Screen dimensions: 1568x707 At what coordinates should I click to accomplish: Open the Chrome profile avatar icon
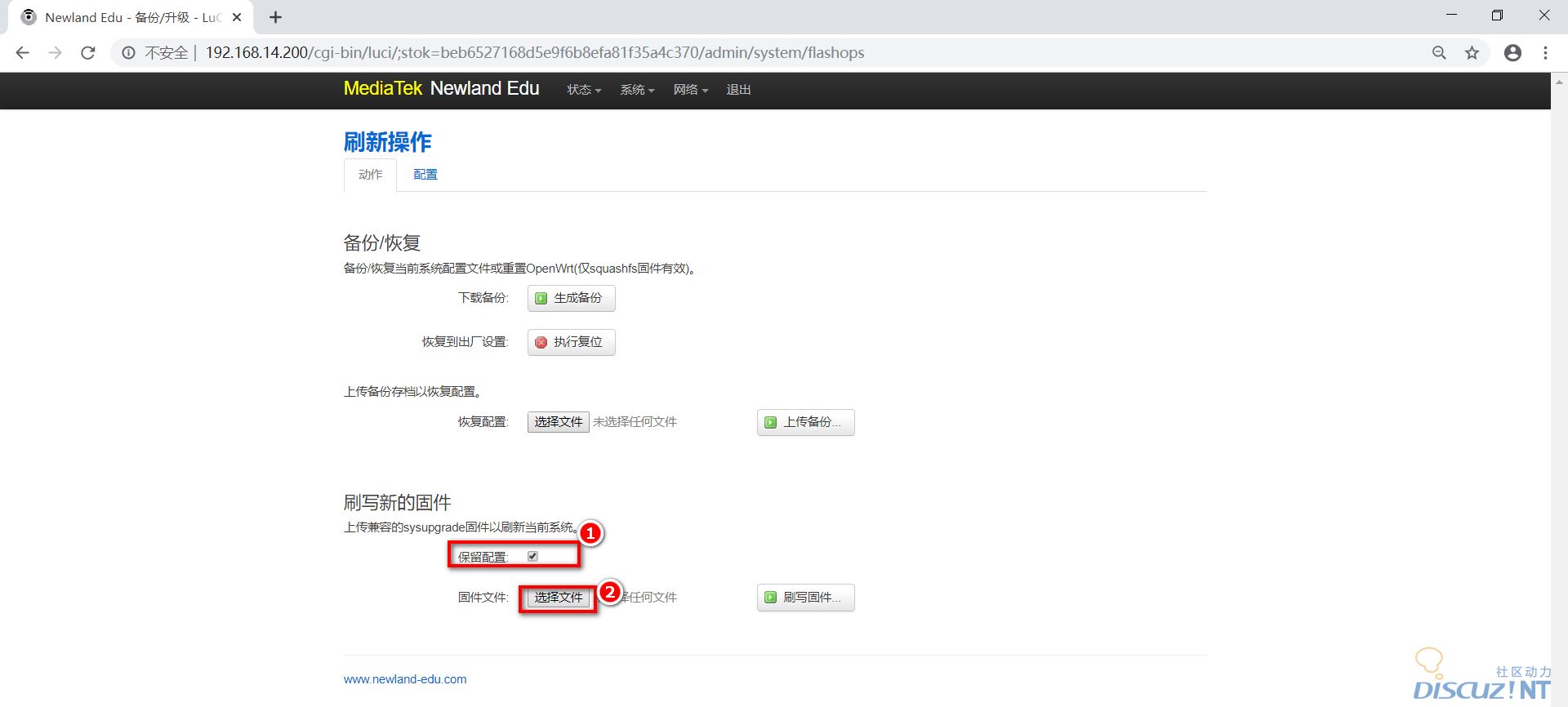[1512, 53]
